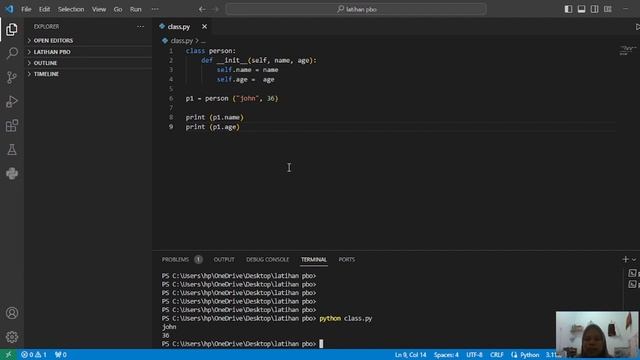Open the File menu
640x360 pixels.
coord(26,9)
